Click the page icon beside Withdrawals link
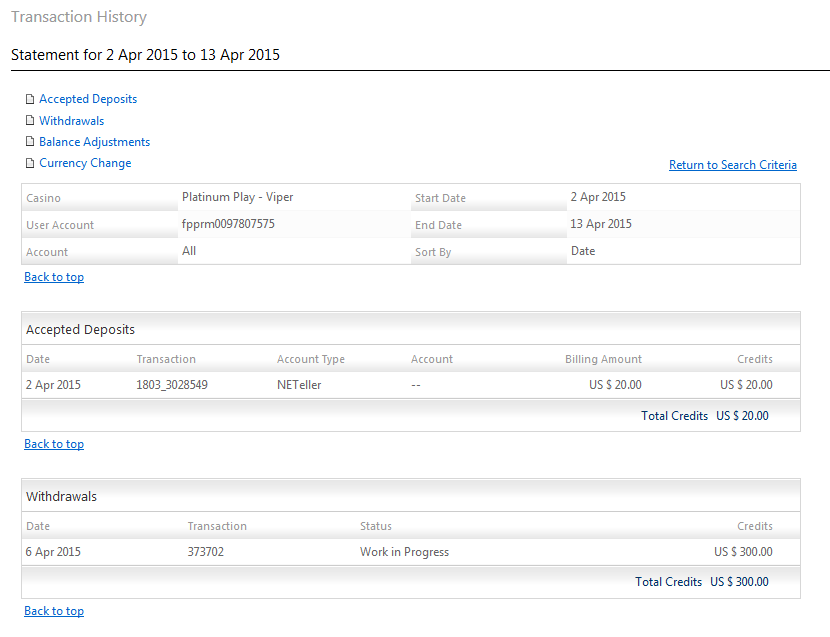 (x=30, y=121)
